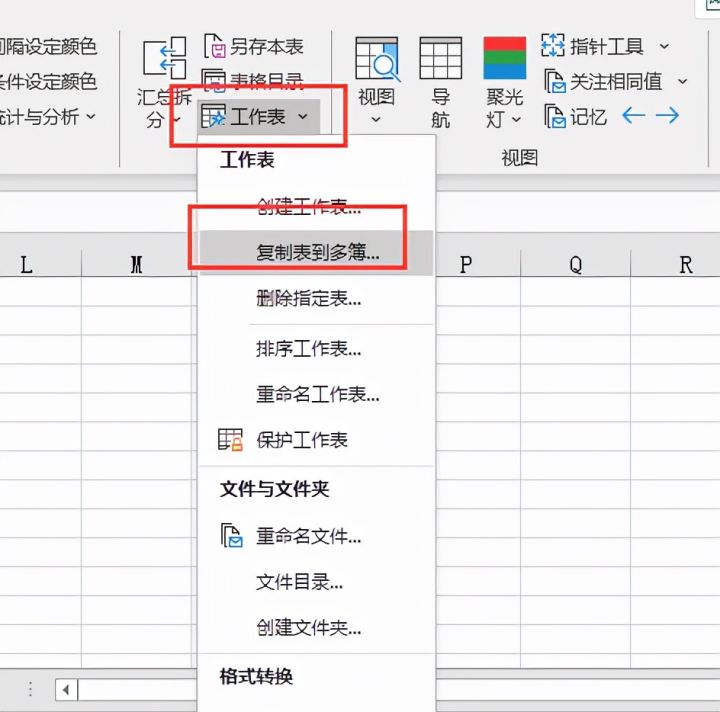Click the 间隔设定颜色 button
Image resolution: width=720 pixels, height=712 pixels.
click(x=48, y=47)
